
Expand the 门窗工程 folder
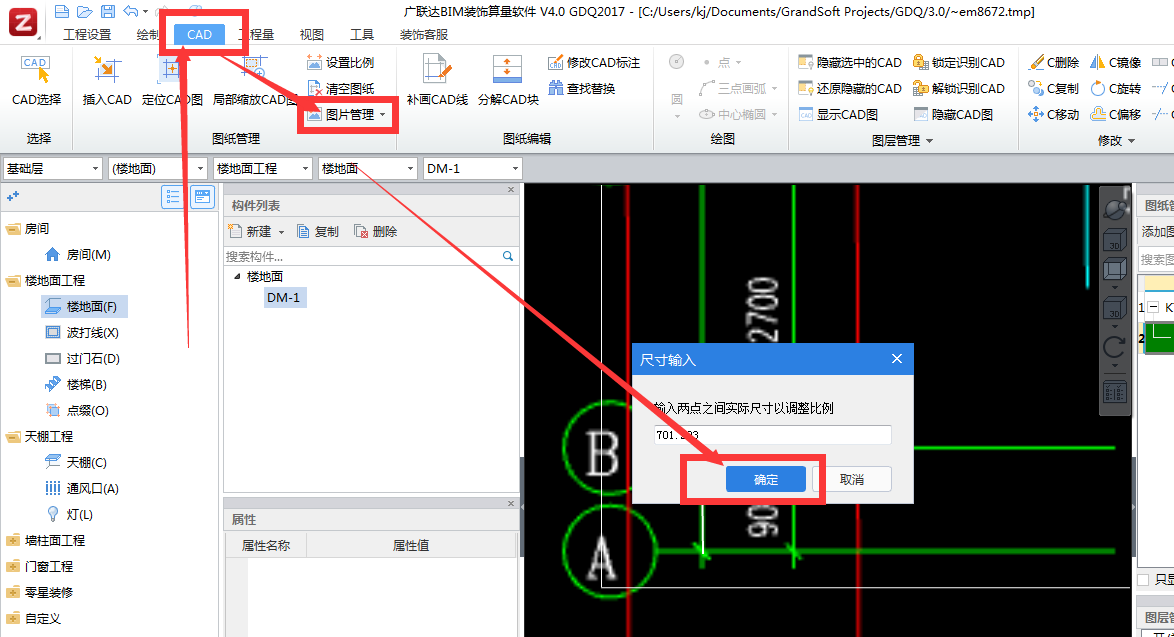coord(13,567)
